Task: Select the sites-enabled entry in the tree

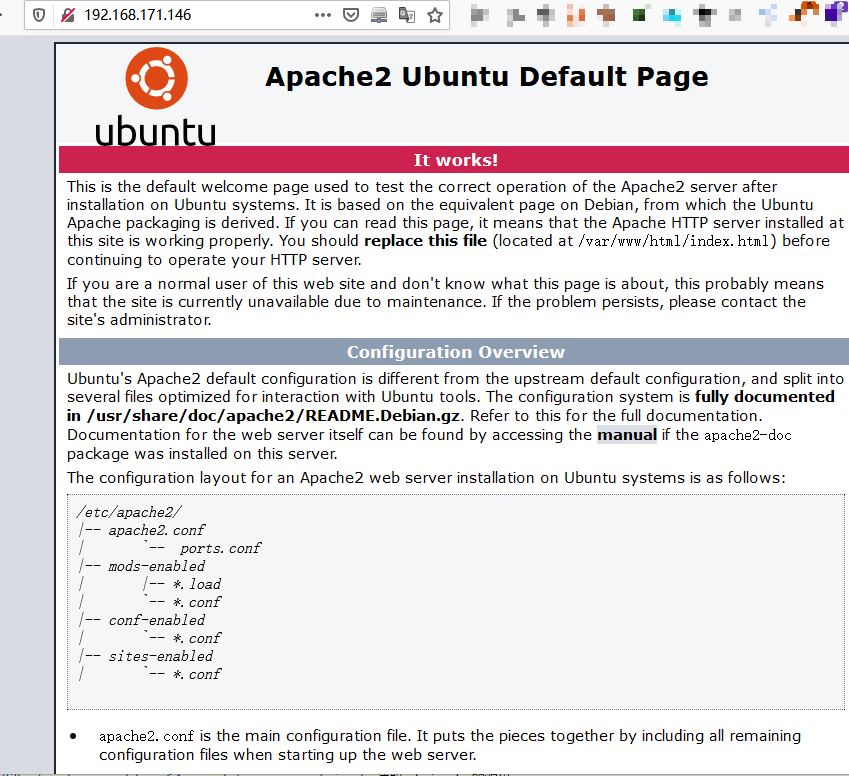Action: pyautogui.click(x=161, y=656)
